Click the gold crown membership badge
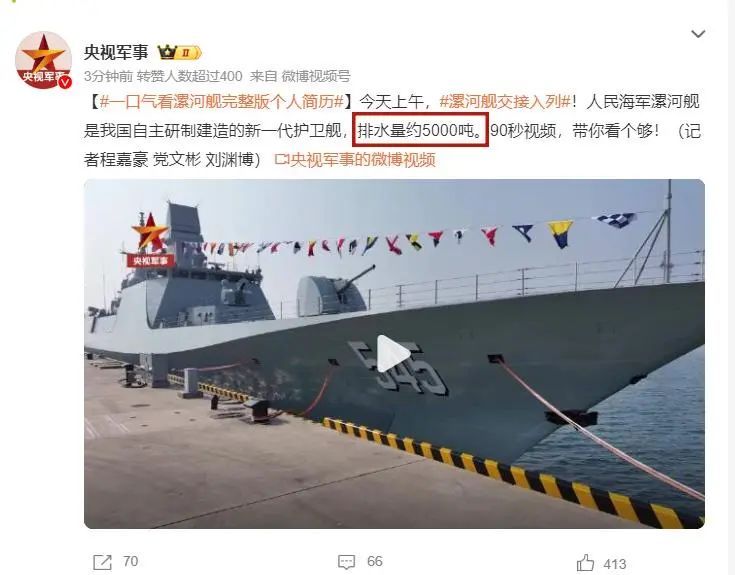735x575 pixels. point(179,52)
